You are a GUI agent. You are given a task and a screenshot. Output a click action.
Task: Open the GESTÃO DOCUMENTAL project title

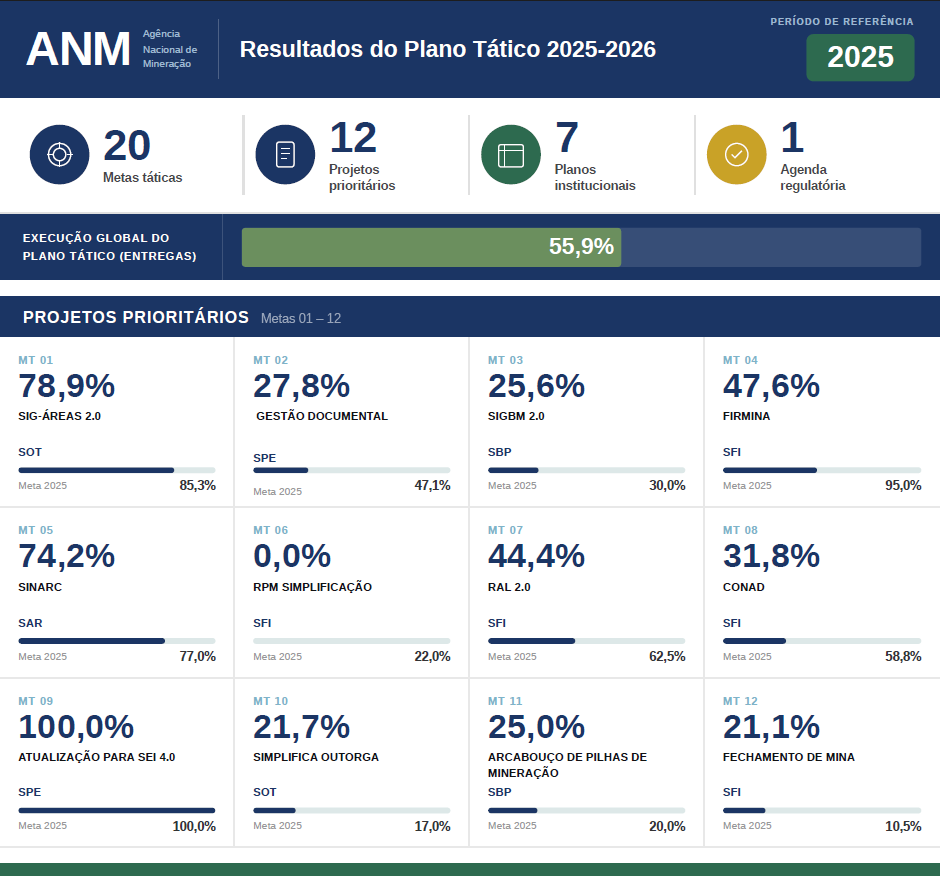click(322, 416)
